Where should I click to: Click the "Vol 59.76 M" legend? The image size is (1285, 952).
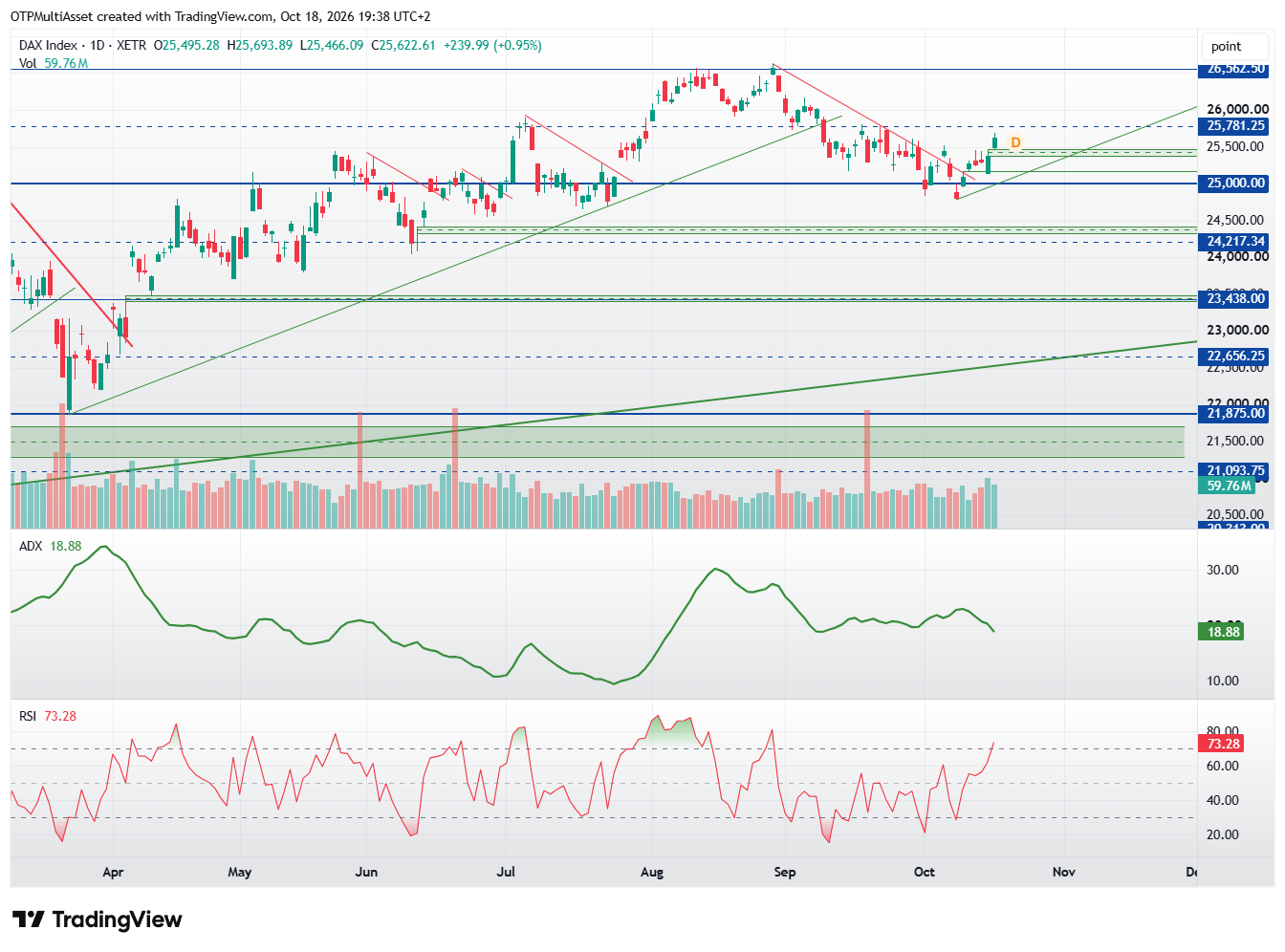54,63
